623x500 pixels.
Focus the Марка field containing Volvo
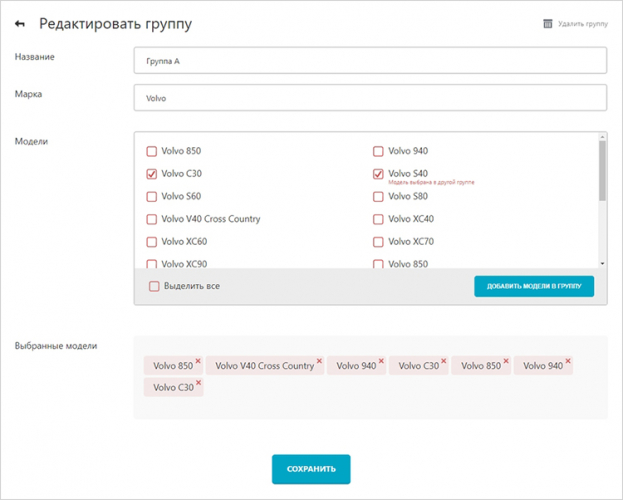(x=370, y=97)
